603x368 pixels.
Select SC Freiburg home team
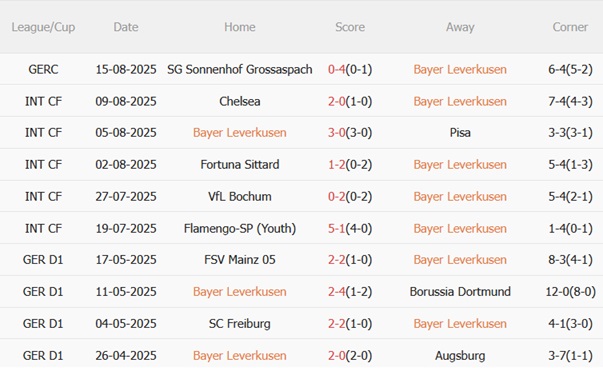pyautogui.click(x=240, y=324)
